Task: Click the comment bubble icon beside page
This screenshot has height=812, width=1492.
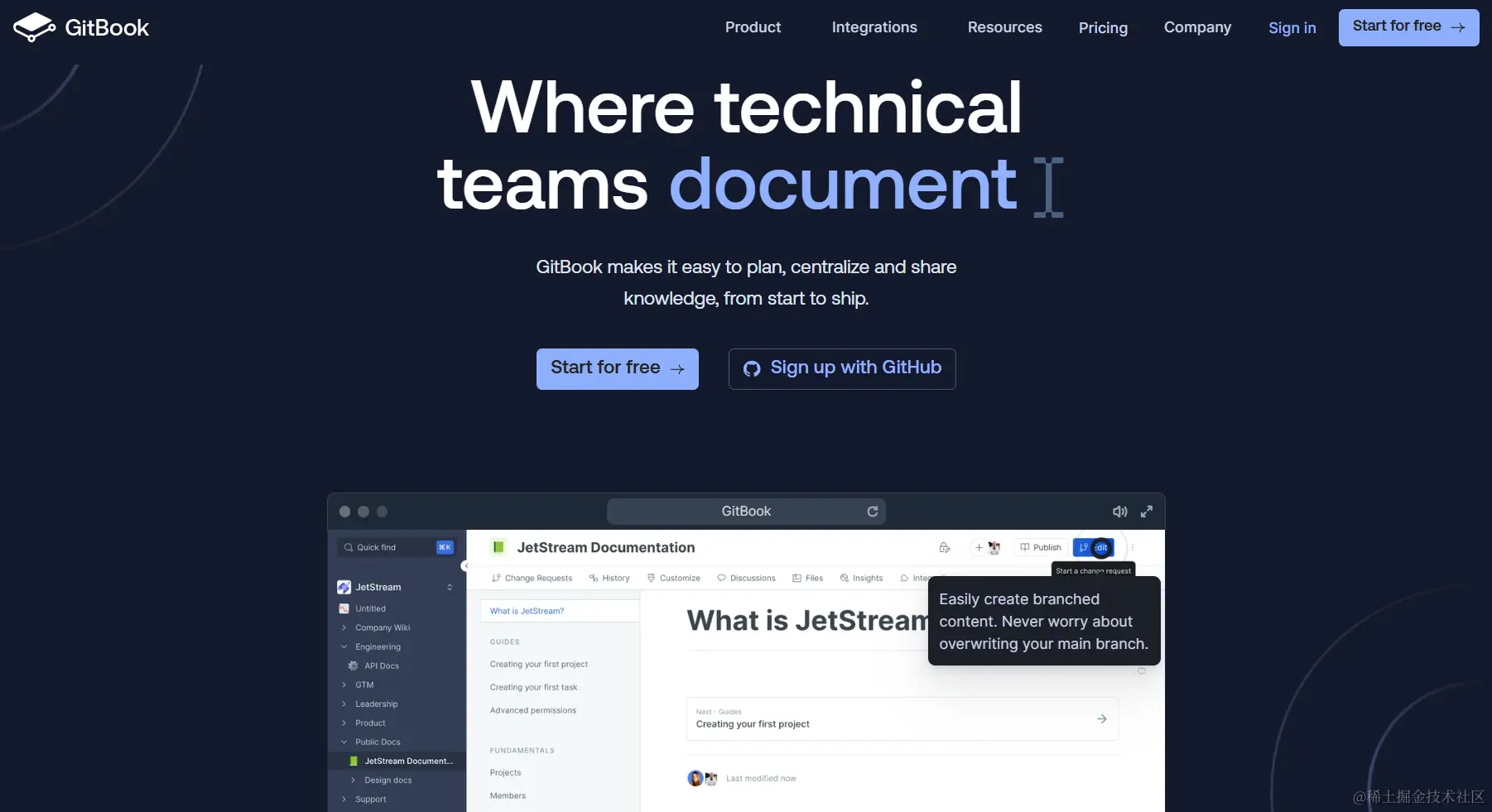Action: [1142, 671]
